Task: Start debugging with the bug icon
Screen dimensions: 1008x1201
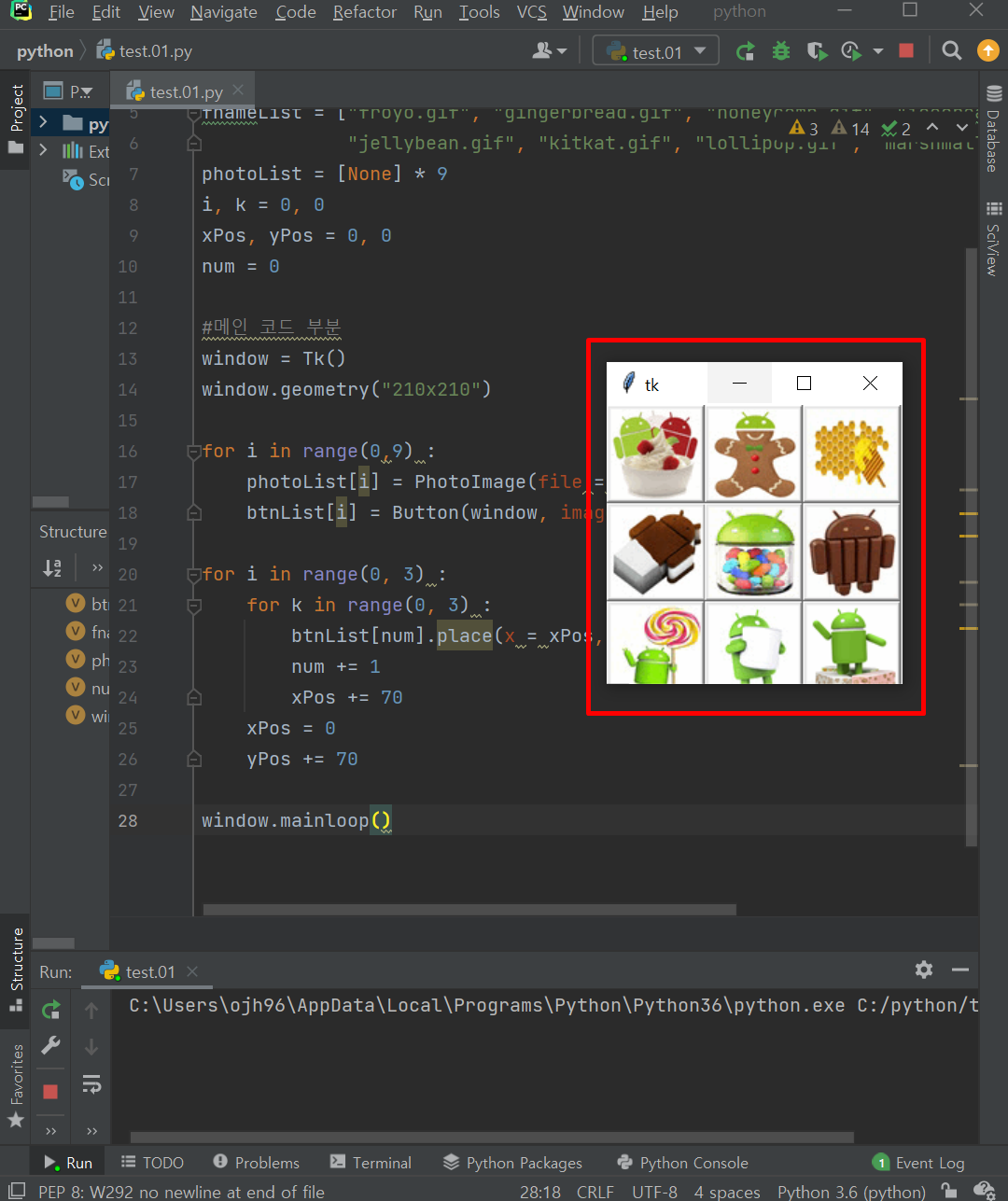Action: pyautogui.click(x=781, y=51)
